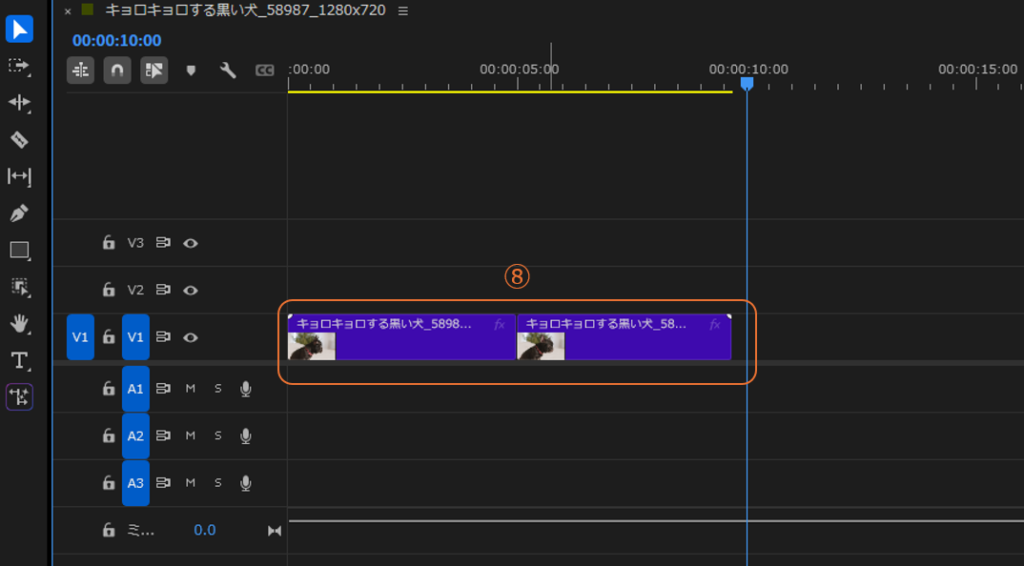
Task: Hide the V3 track output eye
Action: (x=190, y=243)
